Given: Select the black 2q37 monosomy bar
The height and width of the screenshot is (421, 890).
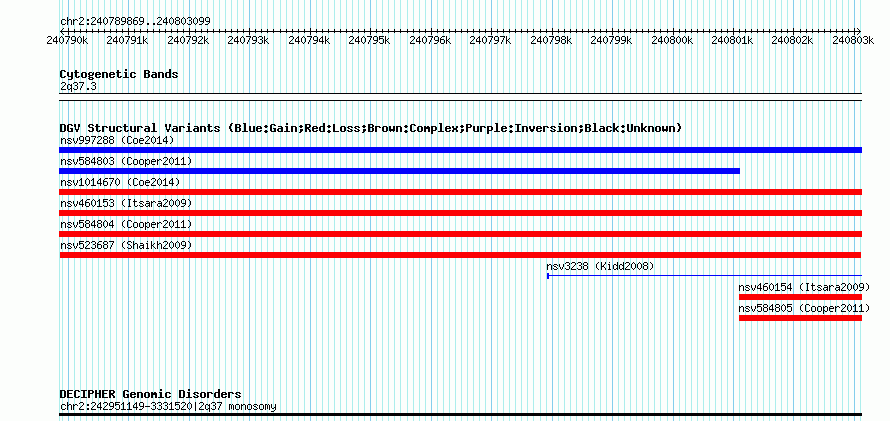Looking at the screenshot, I should tap(460, 414).
